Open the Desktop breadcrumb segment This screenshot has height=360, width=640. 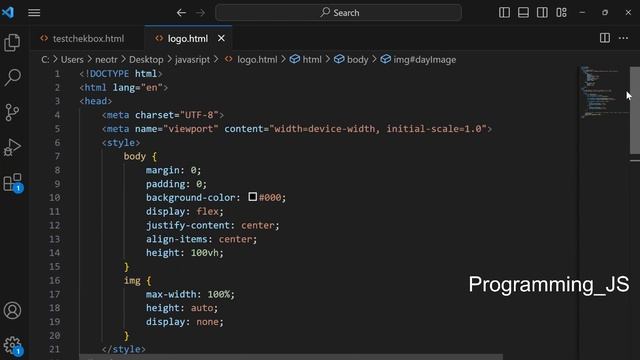tap(146, 60)
